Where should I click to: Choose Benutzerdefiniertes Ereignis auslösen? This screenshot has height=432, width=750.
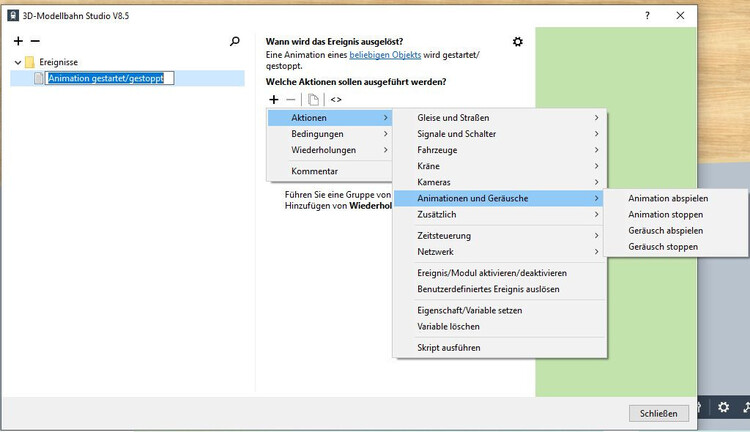[x=499, y=289]
